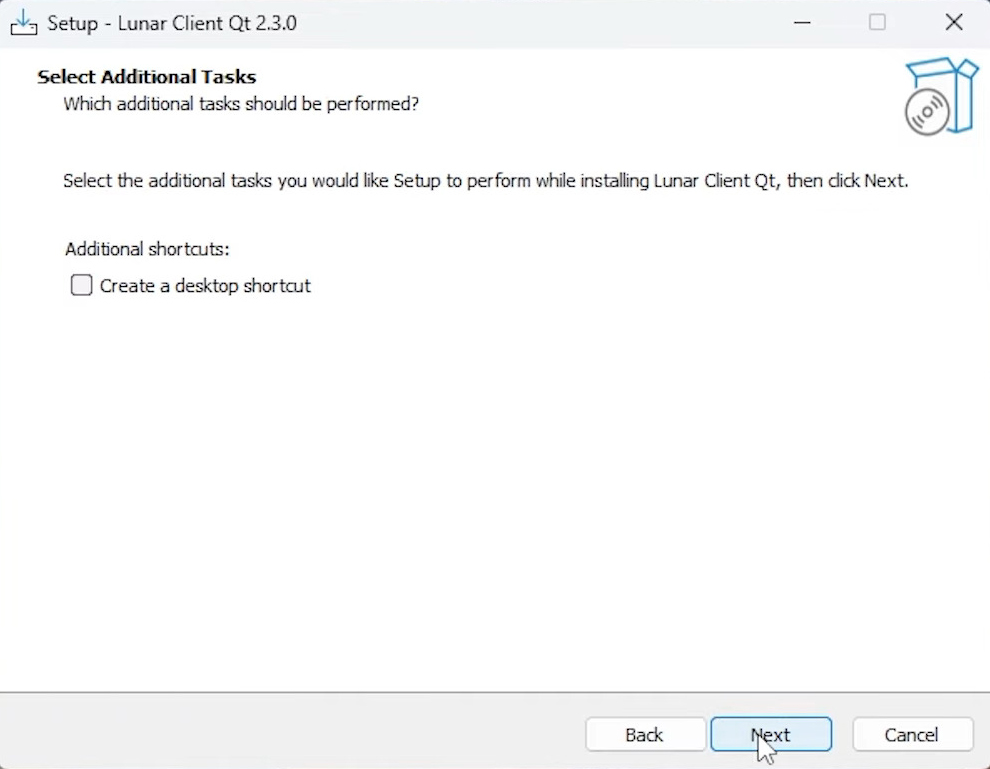Click the 'Create a desktop shortcut' label text

tap(205, 286)
